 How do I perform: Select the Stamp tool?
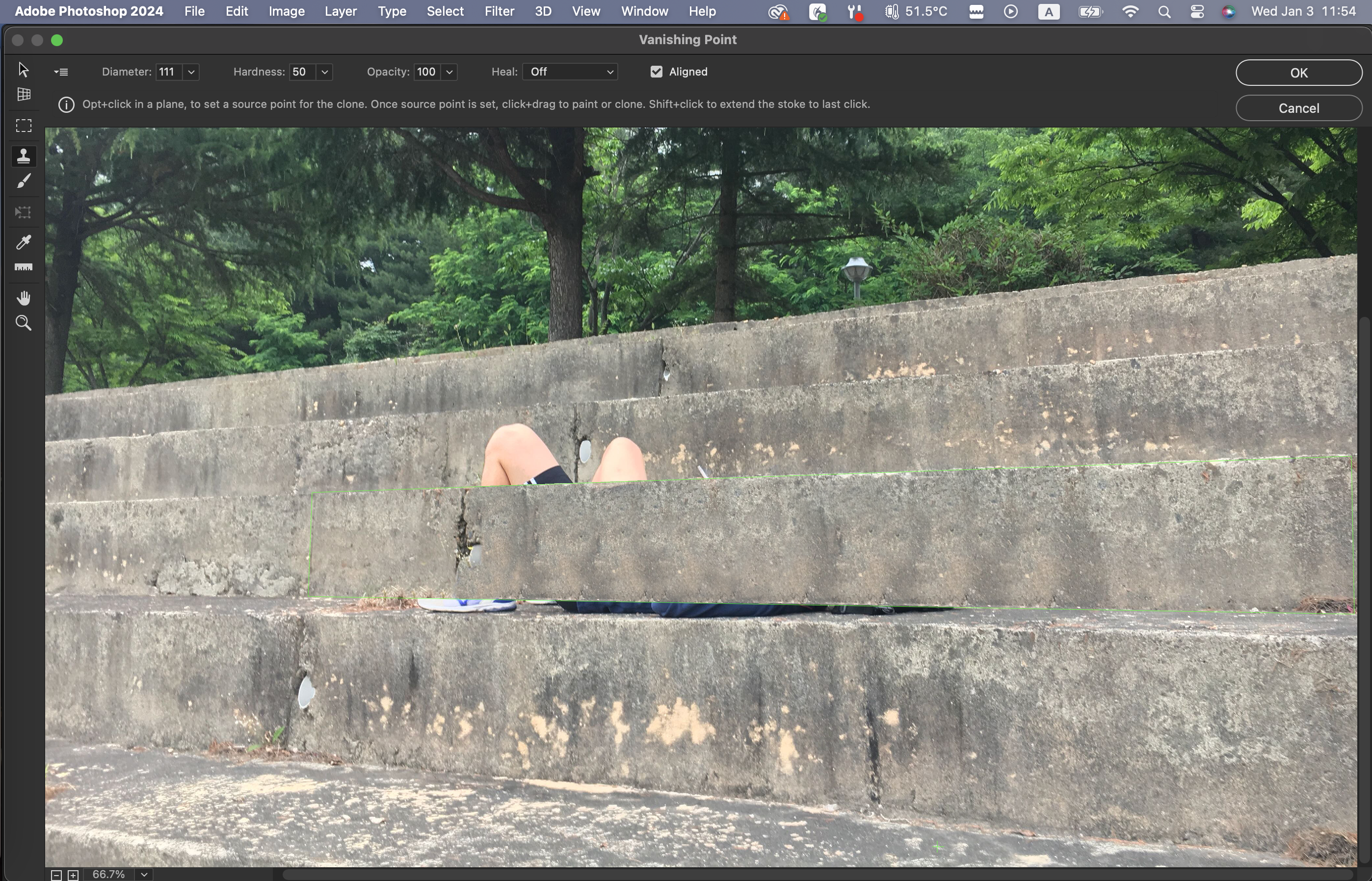[24, 156]
